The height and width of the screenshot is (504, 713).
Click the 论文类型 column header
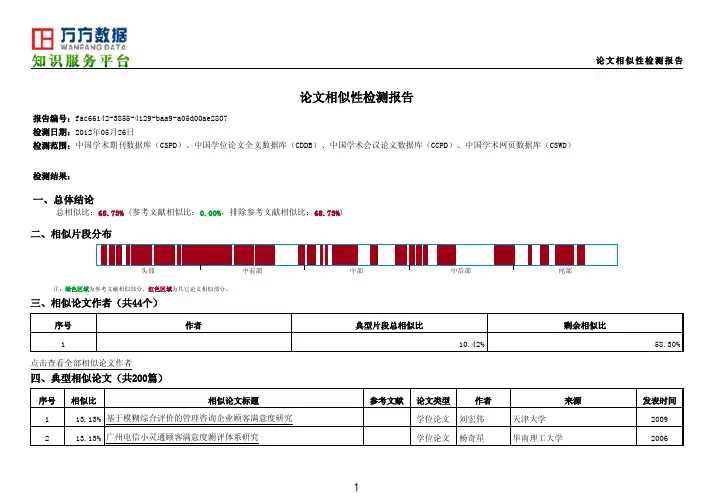(433, 400)
